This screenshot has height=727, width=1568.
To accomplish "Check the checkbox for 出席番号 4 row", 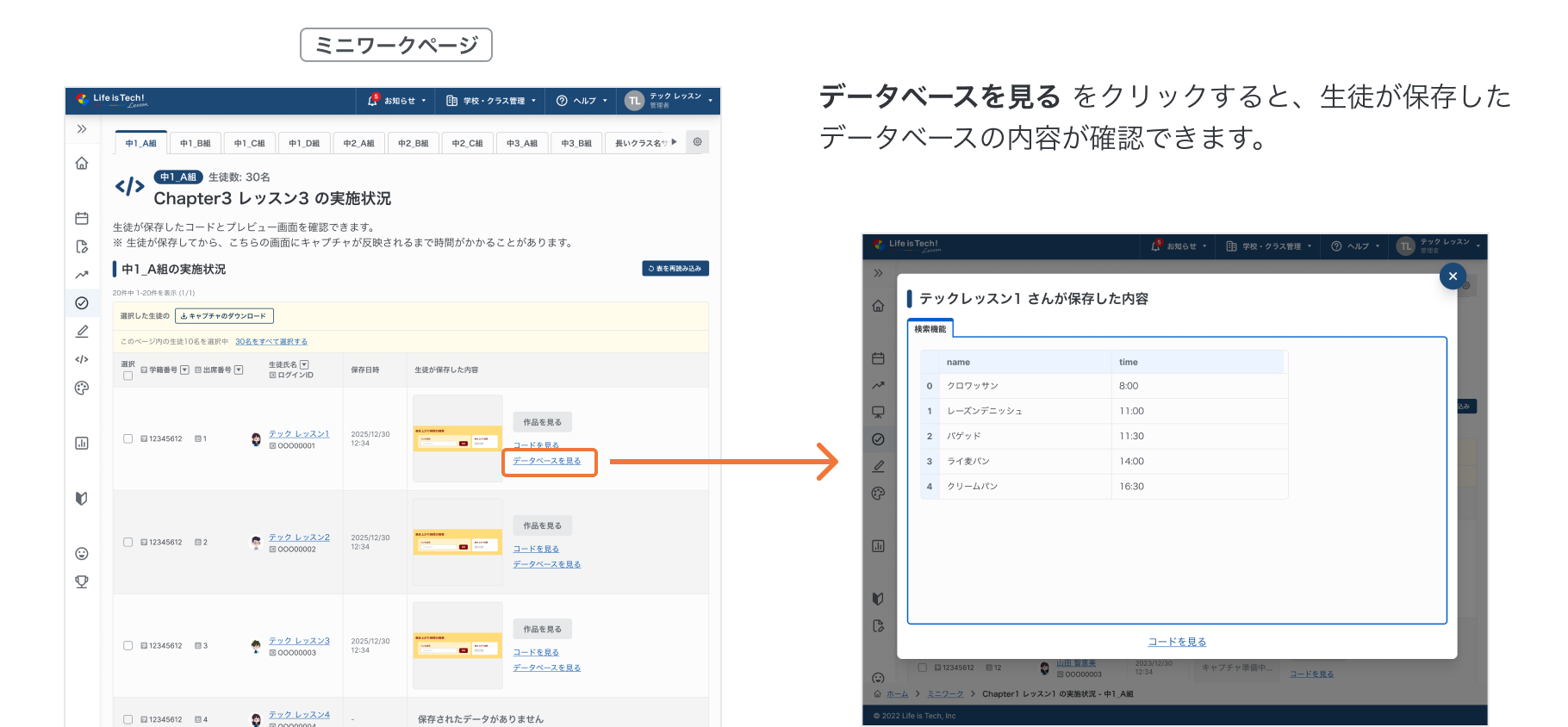I will (128, 719).
